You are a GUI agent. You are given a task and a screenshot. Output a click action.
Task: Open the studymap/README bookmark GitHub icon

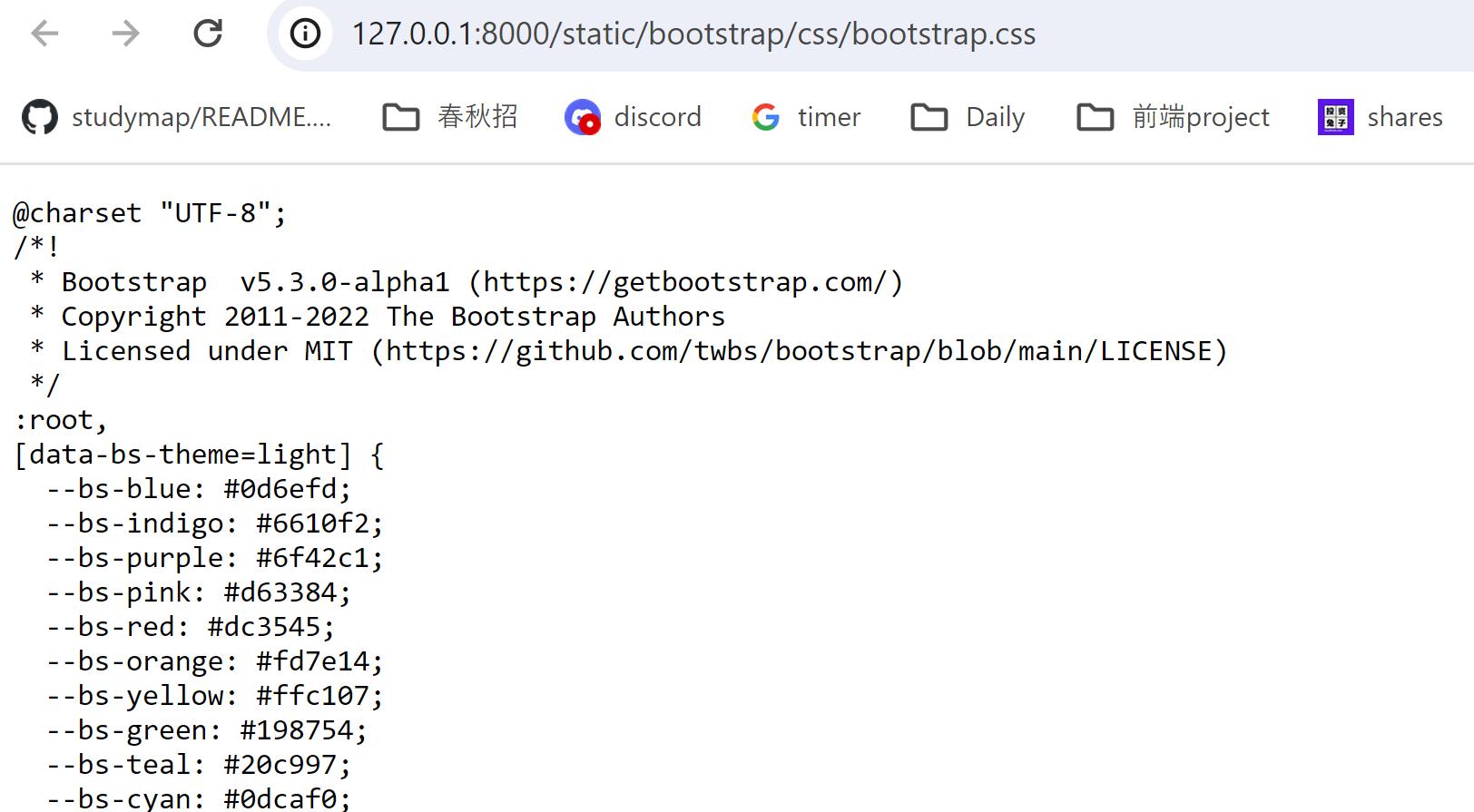point(40,117)
